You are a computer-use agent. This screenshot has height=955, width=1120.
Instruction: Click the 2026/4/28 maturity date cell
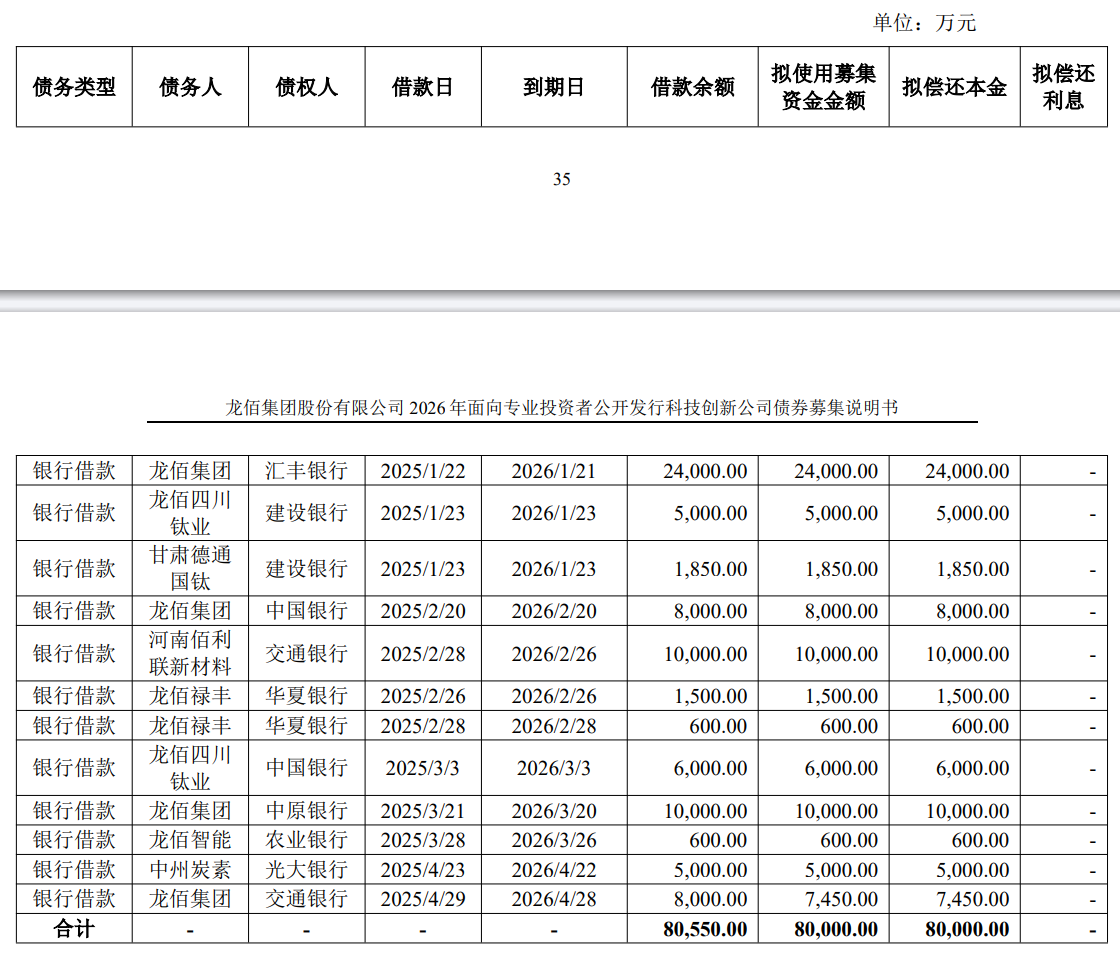tap(553, 899)
